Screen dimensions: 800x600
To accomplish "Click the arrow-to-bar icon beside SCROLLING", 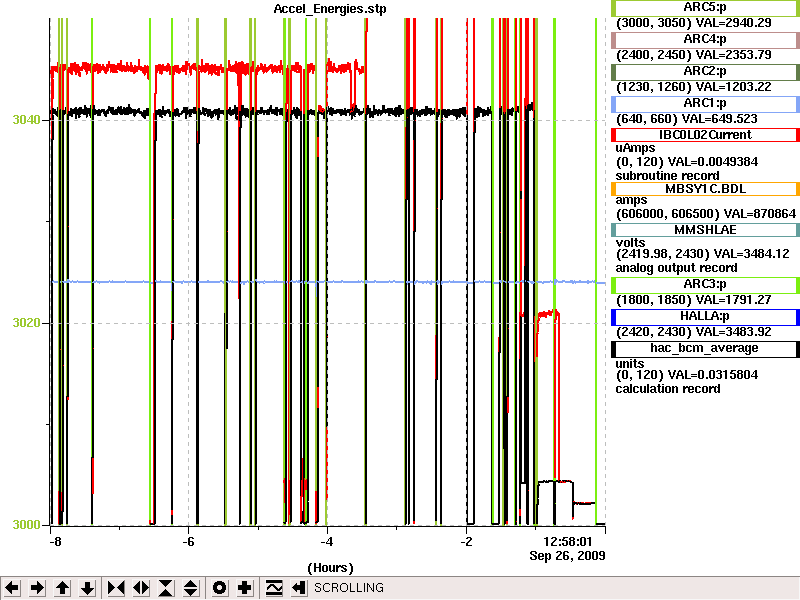I will pos(299,588).
